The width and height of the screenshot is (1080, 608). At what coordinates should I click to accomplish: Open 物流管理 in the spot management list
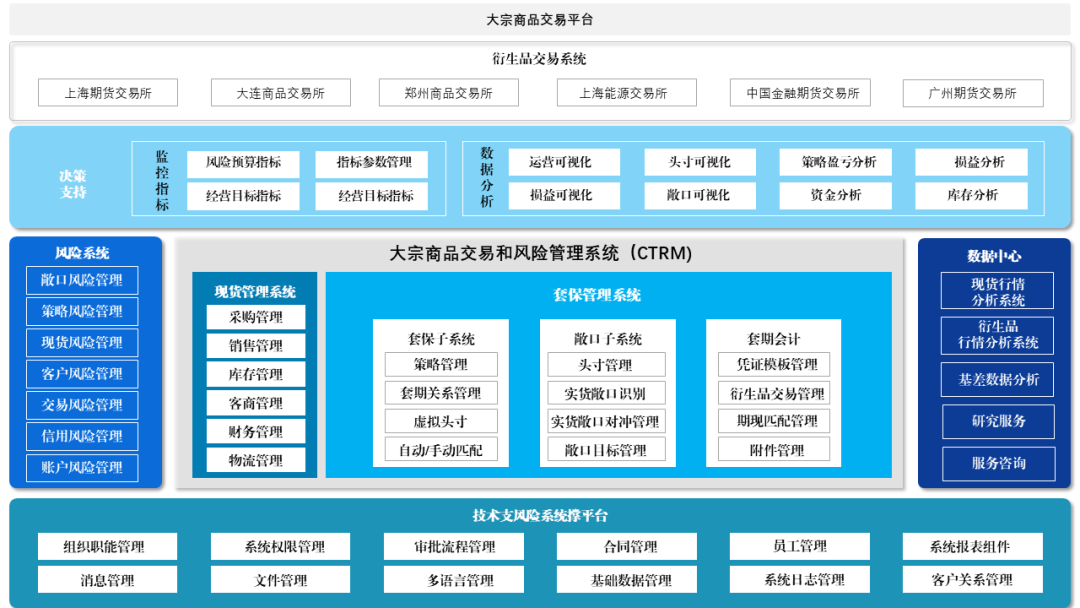253,459
